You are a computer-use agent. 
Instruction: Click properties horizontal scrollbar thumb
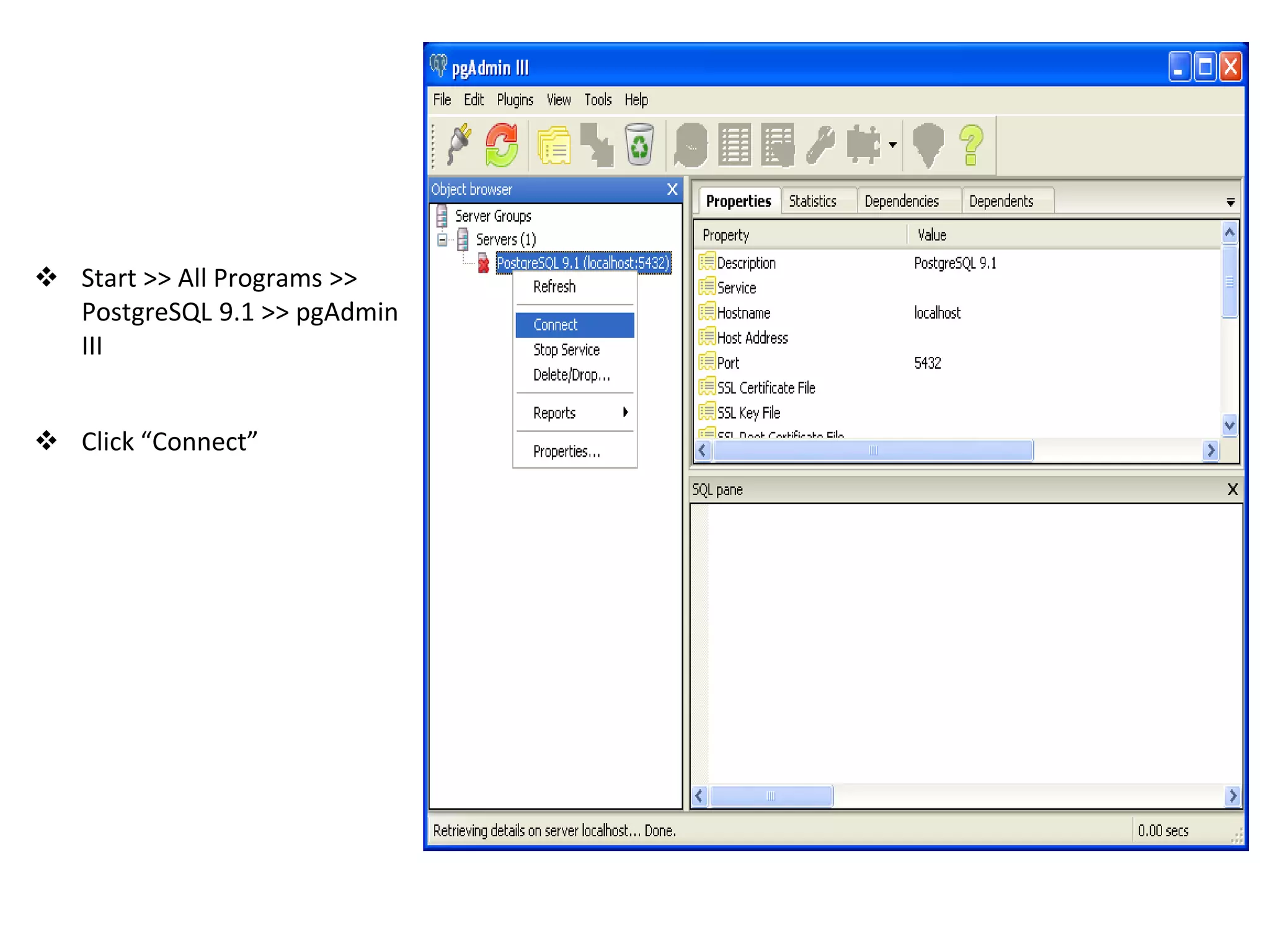click(873, 451)
